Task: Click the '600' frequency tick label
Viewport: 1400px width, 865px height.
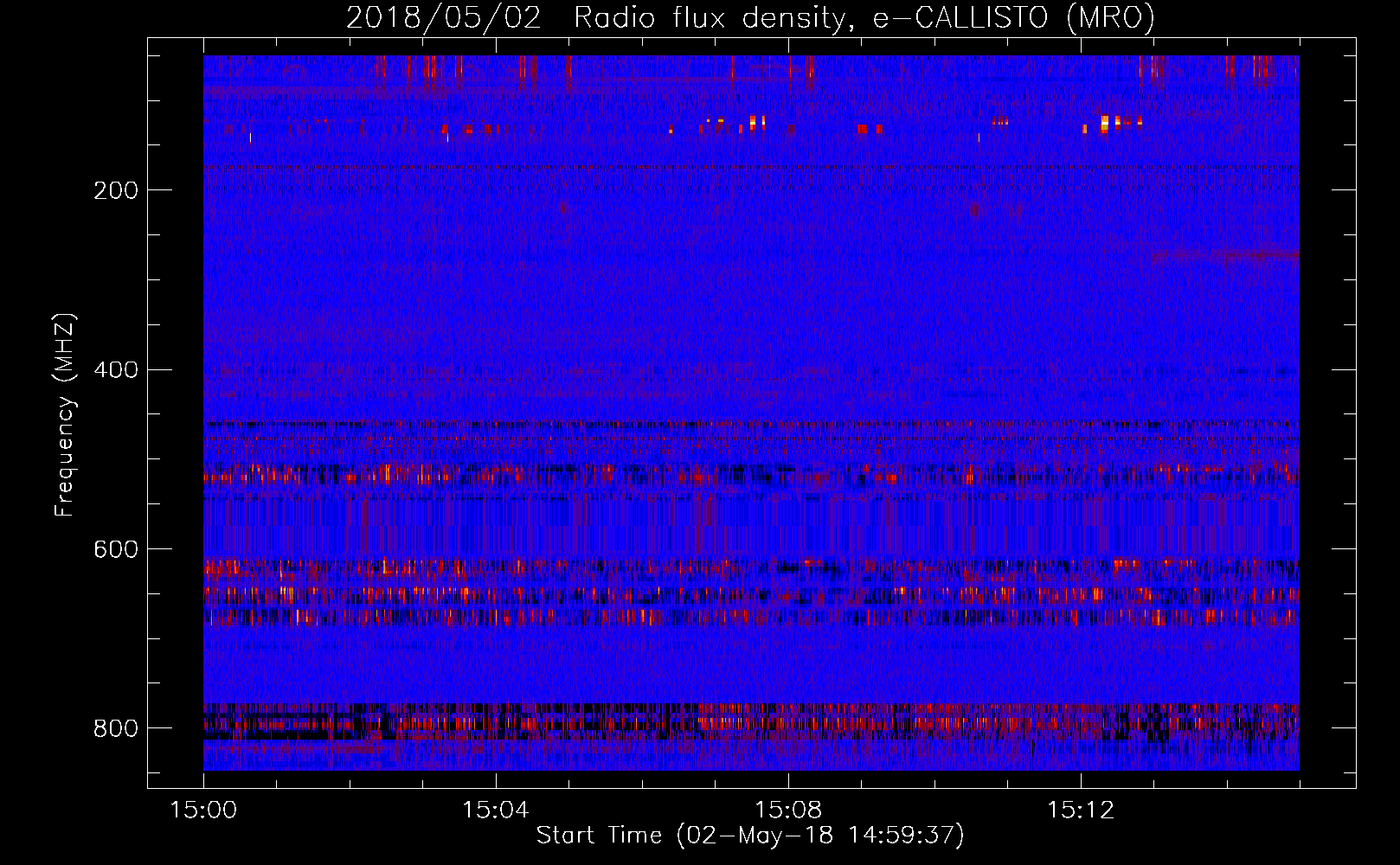Action: 116,550
